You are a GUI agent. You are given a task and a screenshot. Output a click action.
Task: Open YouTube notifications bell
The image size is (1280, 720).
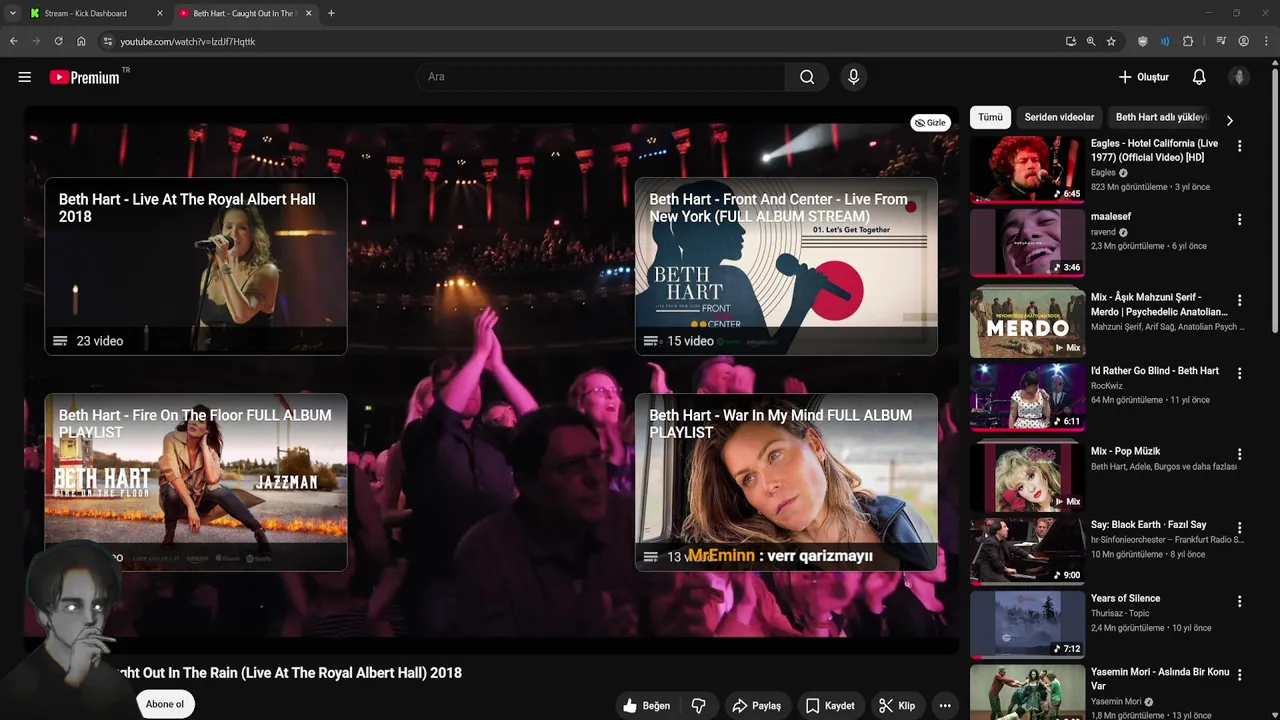[x=1199, y=77]
